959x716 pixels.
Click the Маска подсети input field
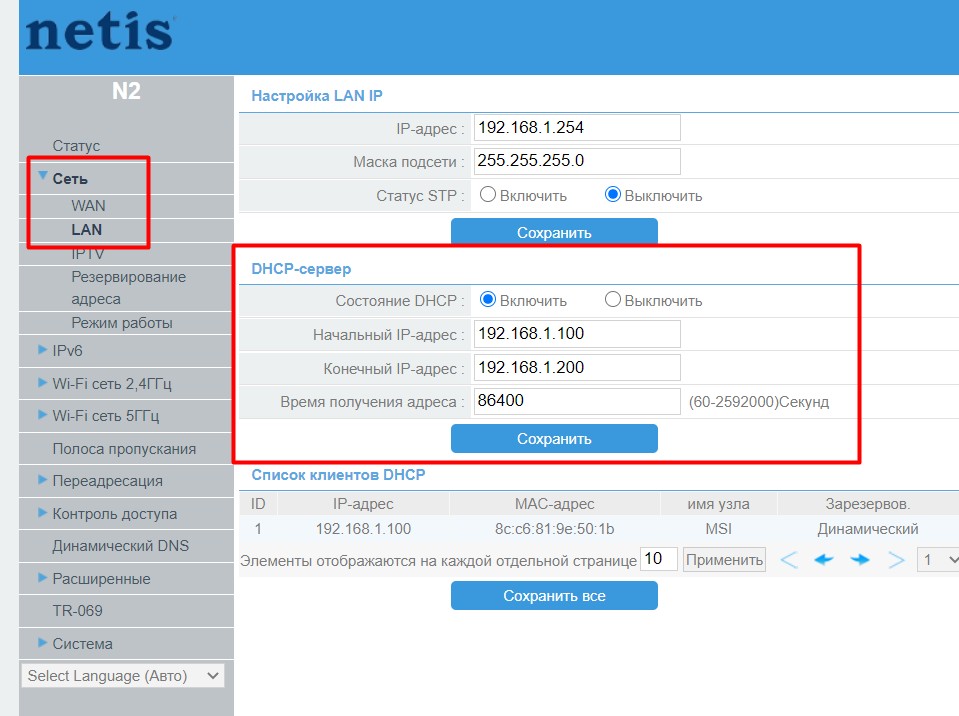click(x=577, y=161)
